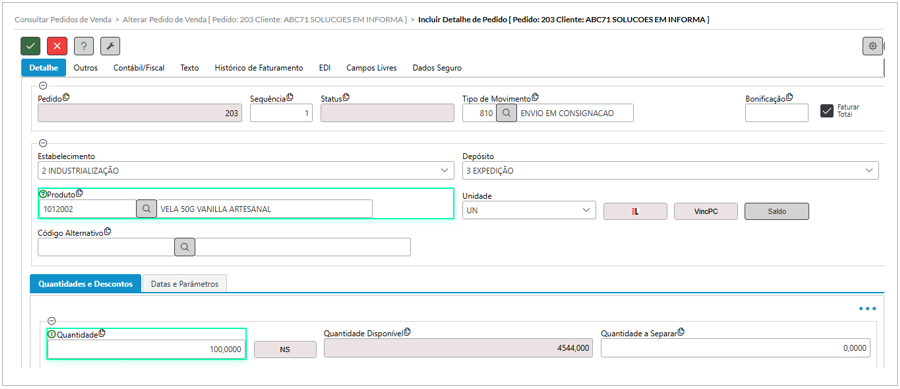The height and width of the screenshot is (389, 900).
Task: Click the Tipo de Movimento code field
Action: coord(479,114)
